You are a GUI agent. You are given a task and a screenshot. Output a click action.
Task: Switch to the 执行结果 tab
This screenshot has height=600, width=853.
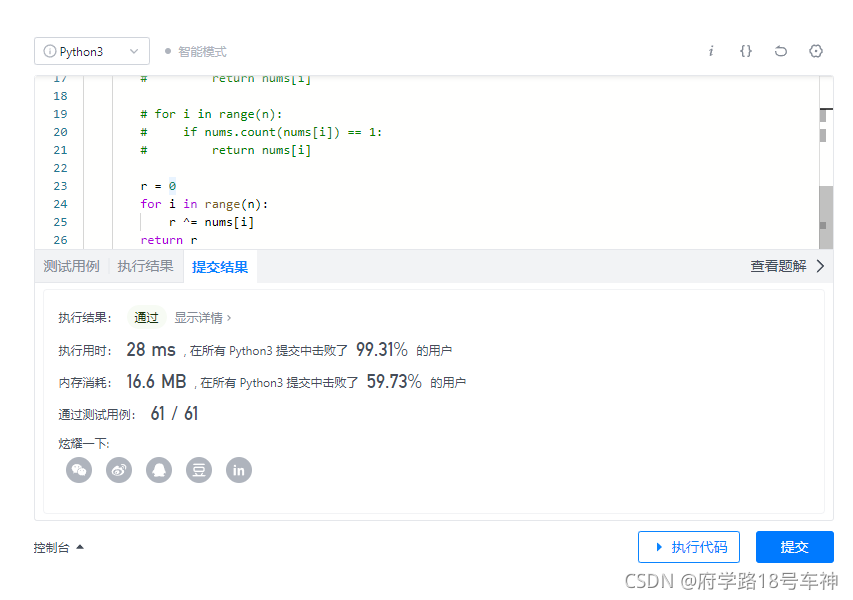coord(145,266)
